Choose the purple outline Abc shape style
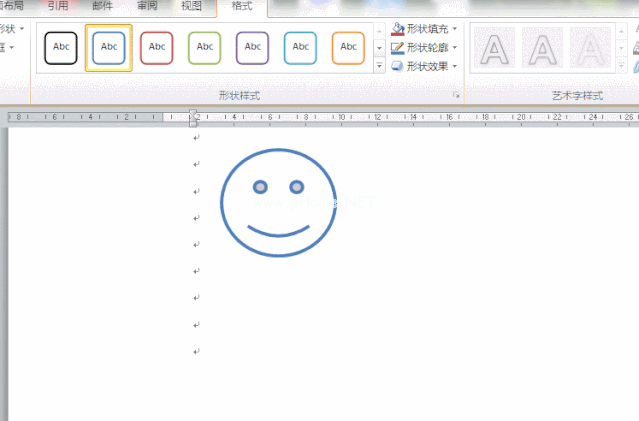The height and width of the screenshot is (421, 639). (253, 47)
